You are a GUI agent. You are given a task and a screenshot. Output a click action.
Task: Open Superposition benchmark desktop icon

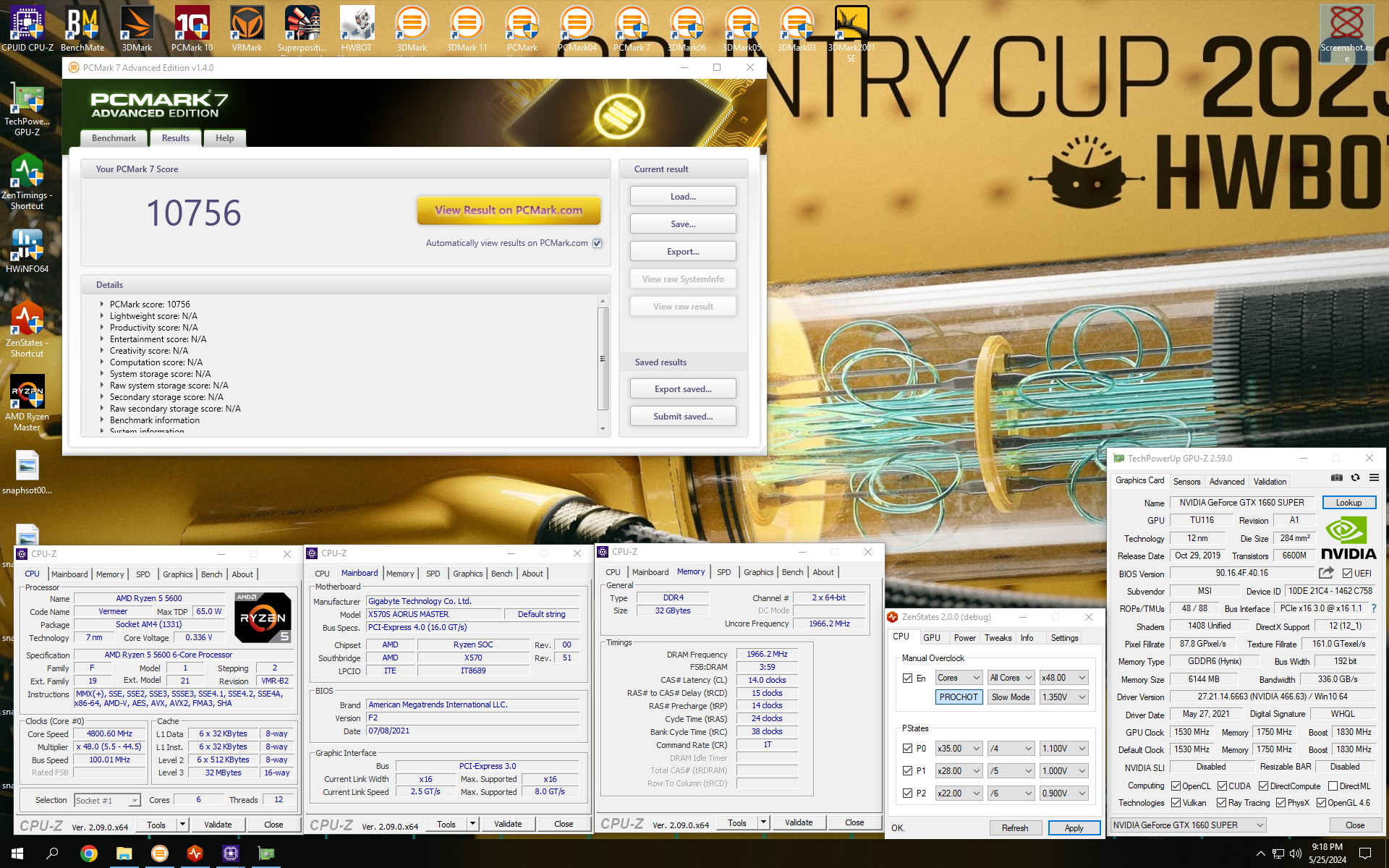[x=302, y=29]
